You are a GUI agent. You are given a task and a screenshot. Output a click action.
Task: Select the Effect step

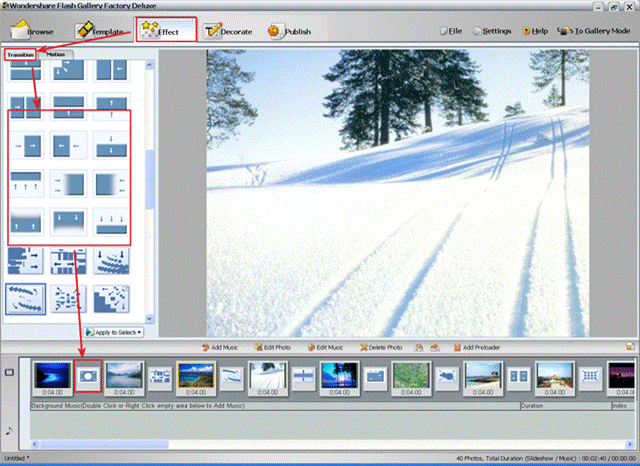[166, 30]
